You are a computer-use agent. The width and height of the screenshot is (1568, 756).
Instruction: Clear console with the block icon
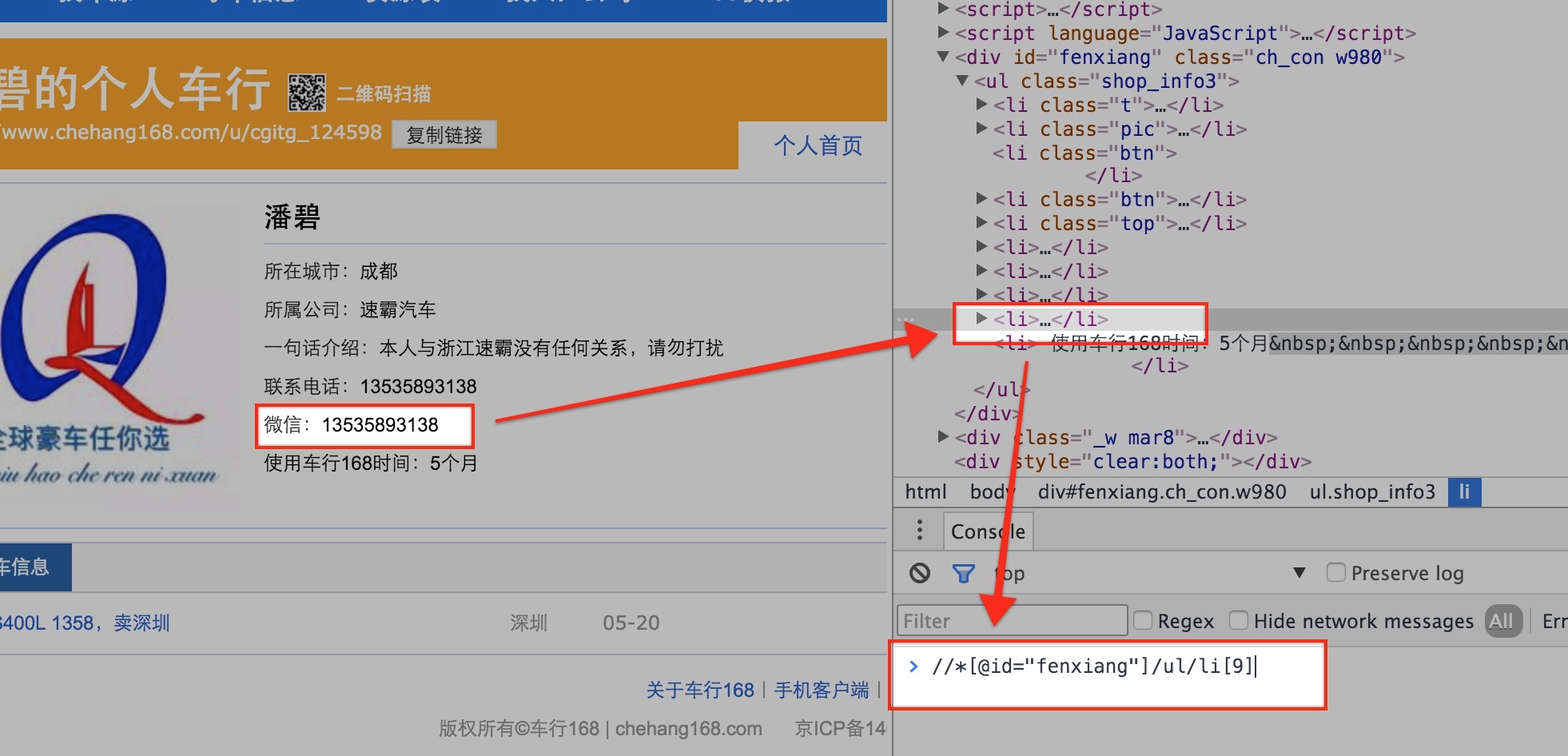(920, 573)
